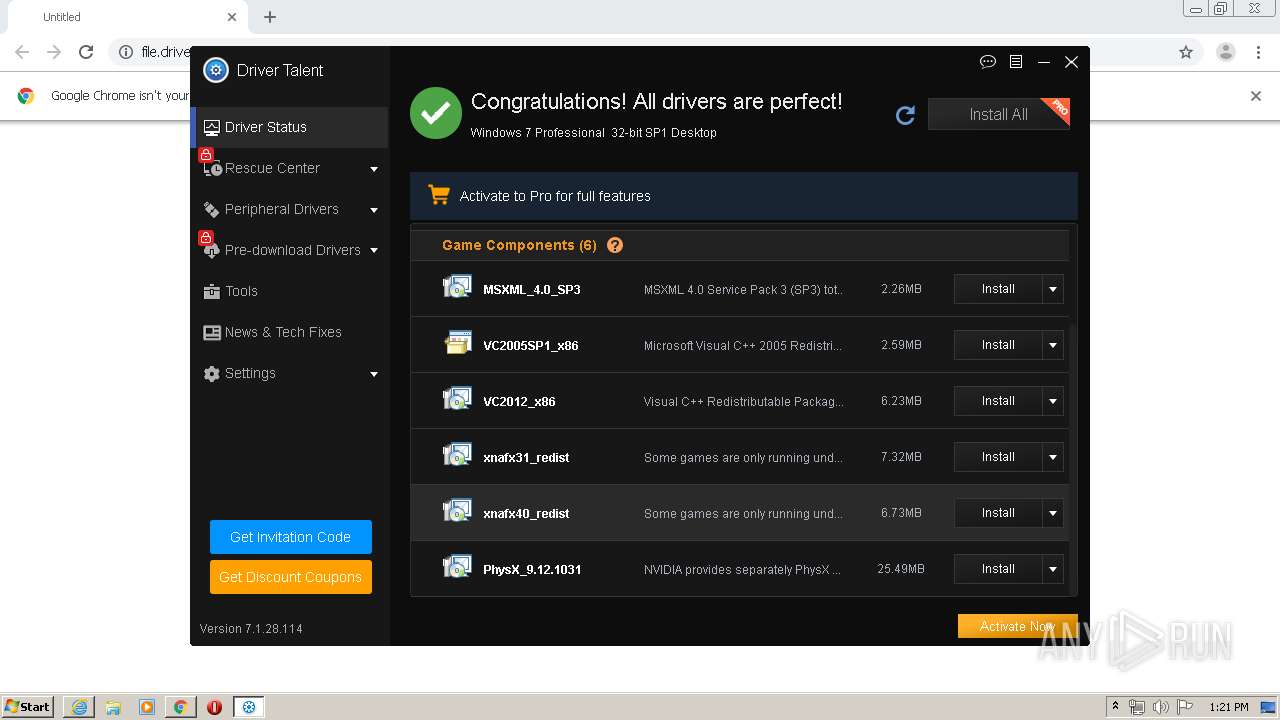The height and width of the screenshot is (720, 1280).
Task: Click the Rescue Center locked icon
Action: pyautogui.click(x=210, y=163)
